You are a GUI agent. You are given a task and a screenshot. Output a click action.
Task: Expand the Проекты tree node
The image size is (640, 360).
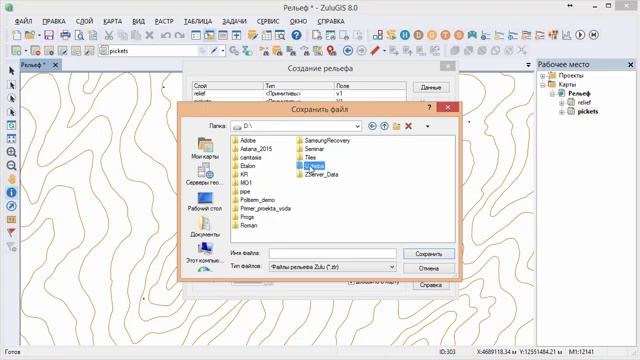(542, 76)
